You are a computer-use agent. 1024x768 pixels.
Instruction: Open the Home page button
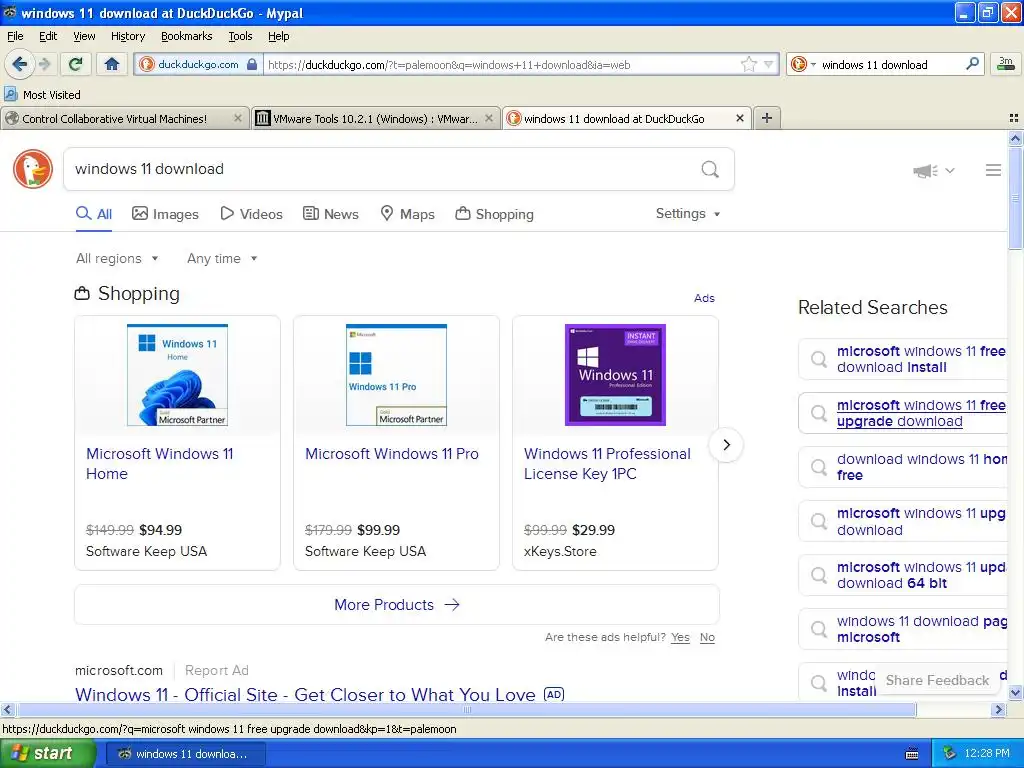[x=112, y=64]
